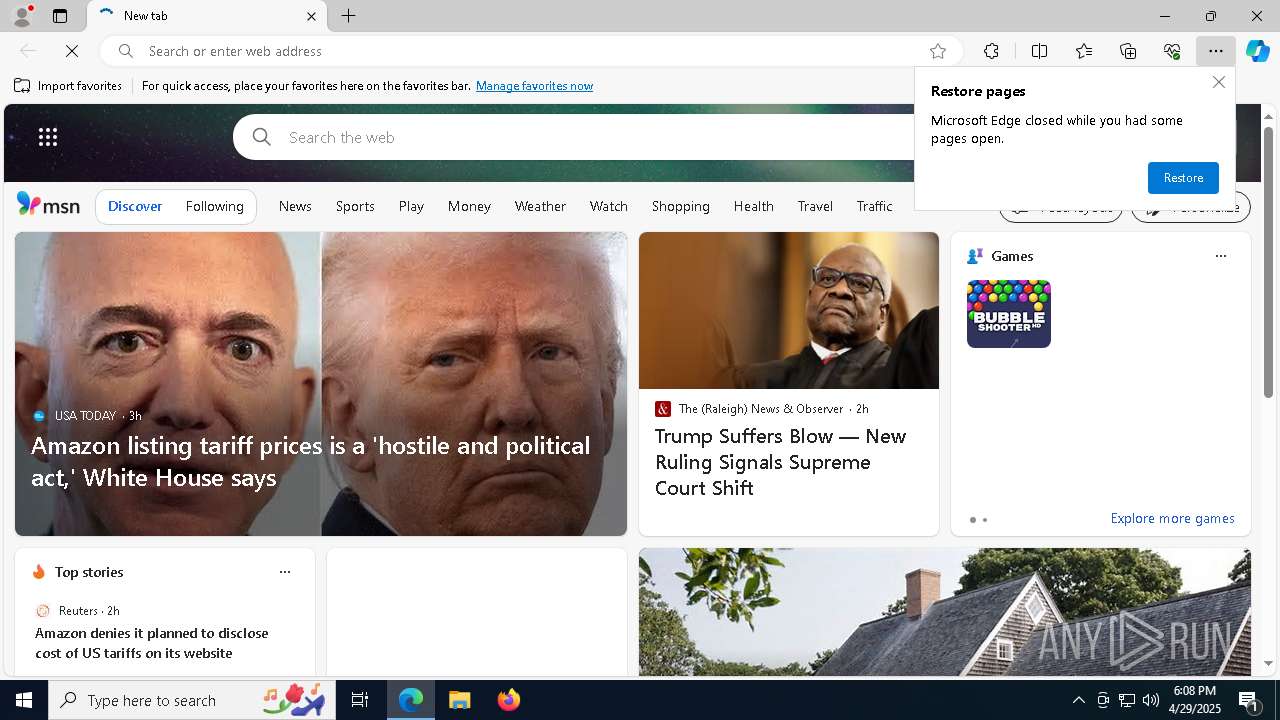This screenshot has height=720, width=1280.
Task: Open the notification center
Action: (1250, 700)
